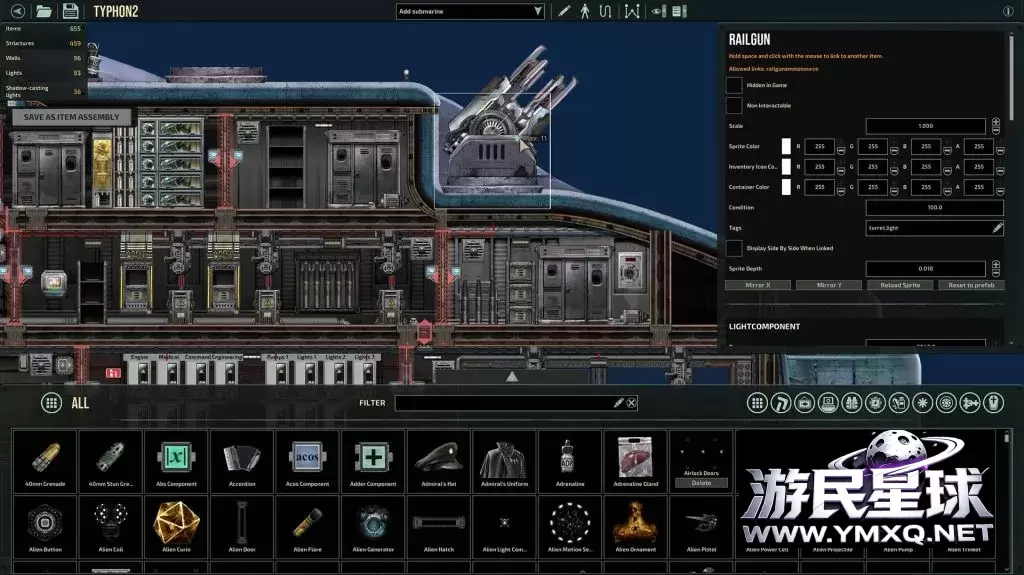
Task: Click Save As Item Assembly button
Action: (71, 117)
